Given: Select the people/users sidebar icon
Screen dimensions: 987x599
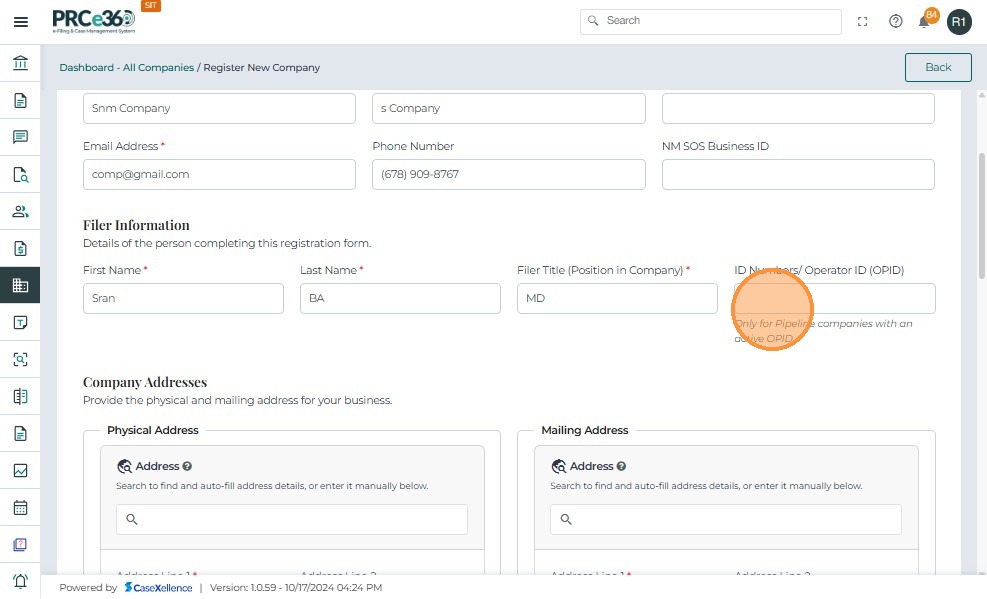Looking at the screenshot, I should click(20, 211).
